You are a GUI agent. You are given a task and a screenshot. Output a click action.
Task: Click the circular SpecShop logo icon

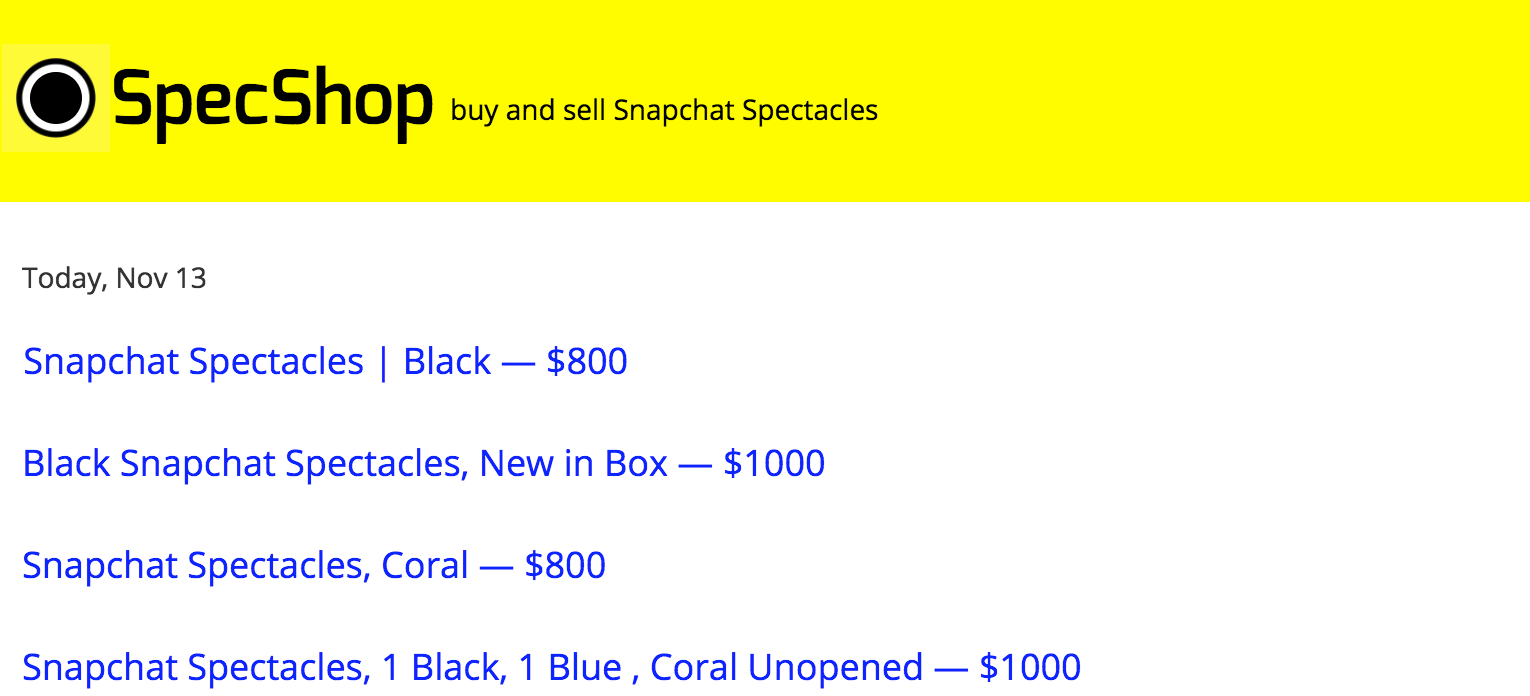[x=56, y=97]
